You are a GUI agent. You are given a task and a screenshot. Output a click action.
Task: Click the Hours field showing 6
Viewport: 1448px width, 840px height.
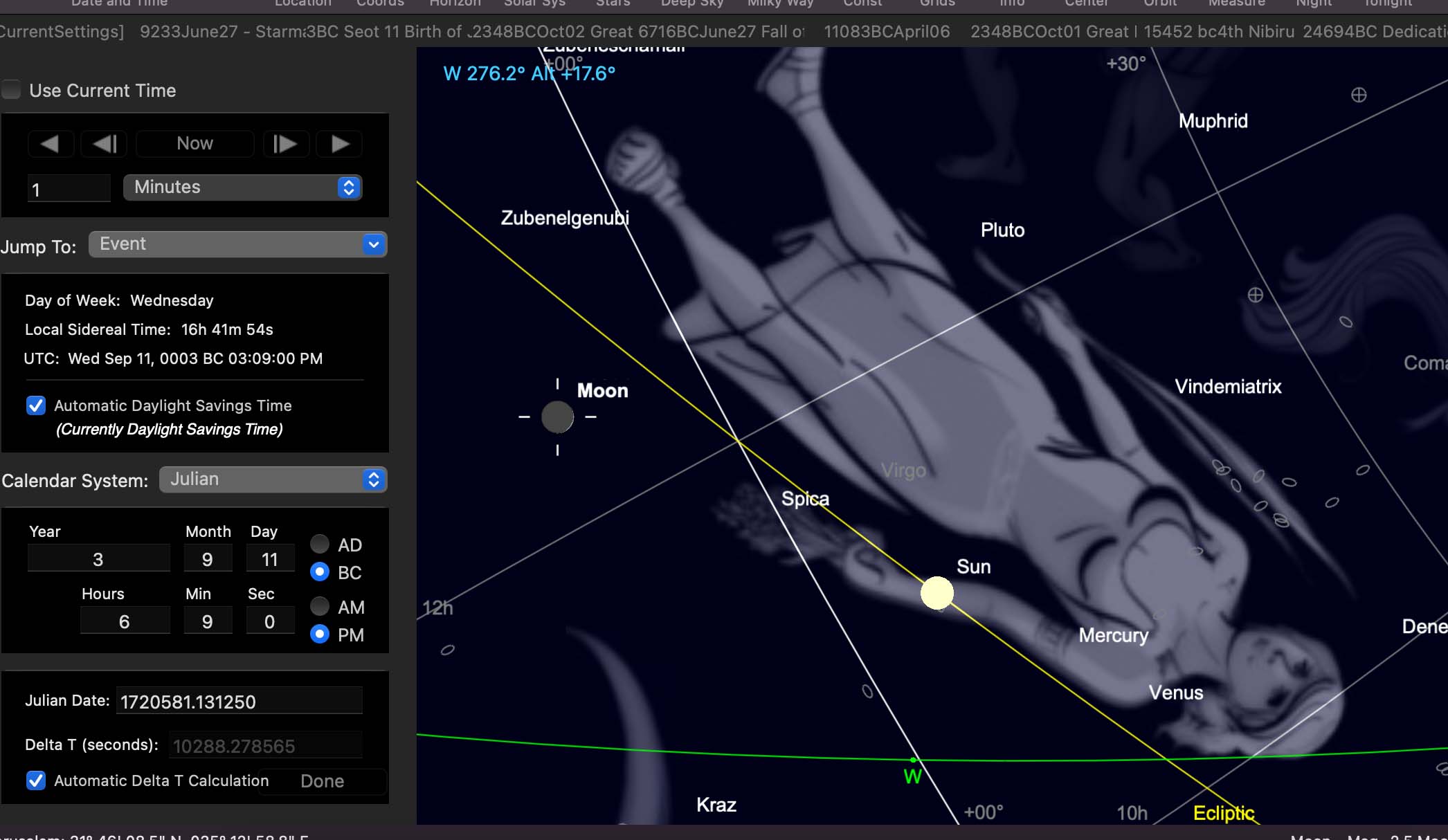pyautogui.click(x=125, y=621)
